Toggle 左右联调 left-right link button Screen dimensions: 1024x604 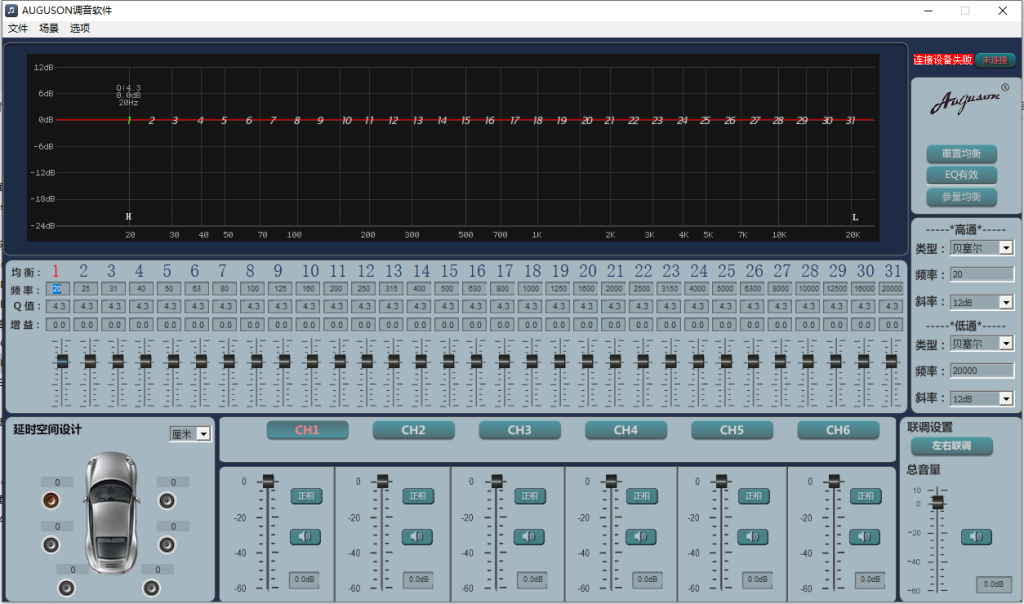pyautogui.click(x=952, y=446)
